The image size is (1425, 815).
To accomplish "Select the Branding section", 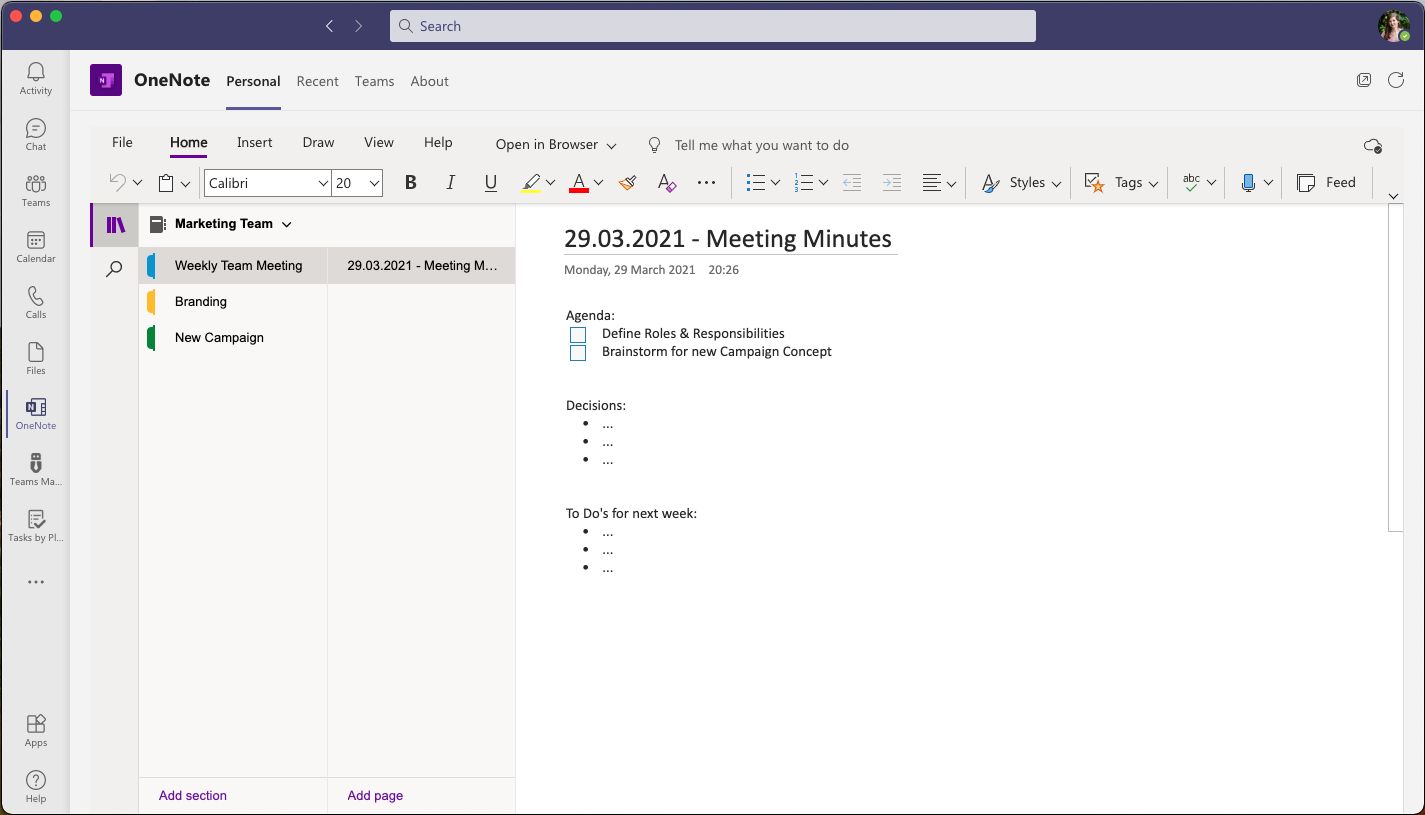I will pyautogui.click(x=233, y=302).
